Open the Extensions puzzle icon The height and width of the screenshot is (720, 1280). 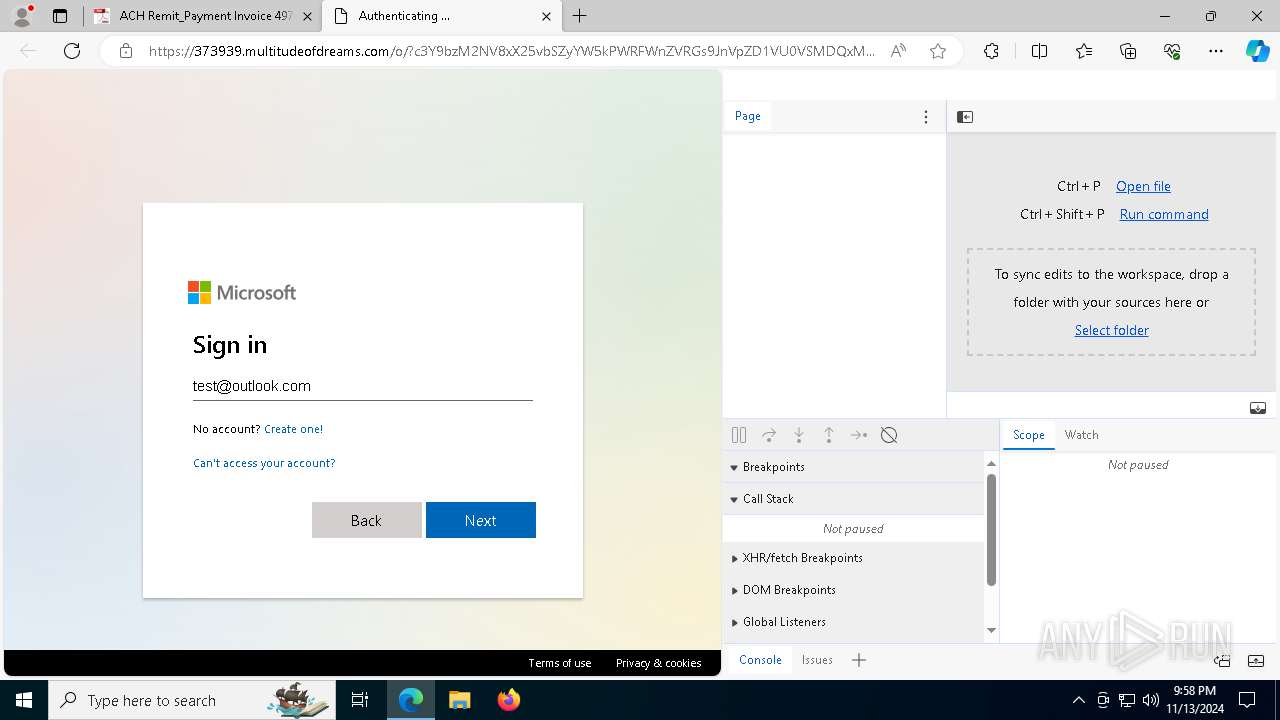click(991, 51)
